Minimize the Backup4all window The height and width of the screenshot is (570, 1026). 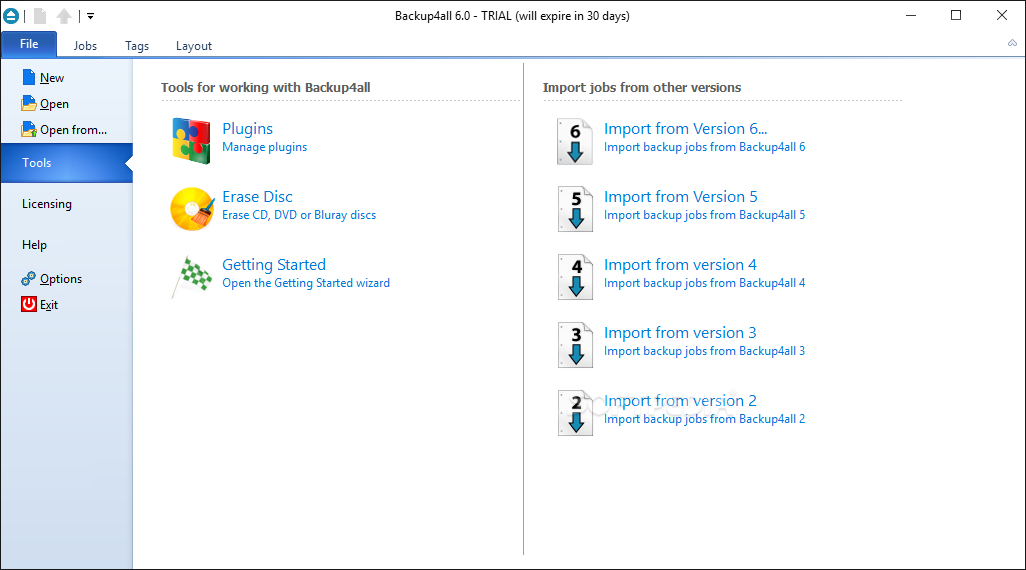pyautogui.click(x=911, y=15)
